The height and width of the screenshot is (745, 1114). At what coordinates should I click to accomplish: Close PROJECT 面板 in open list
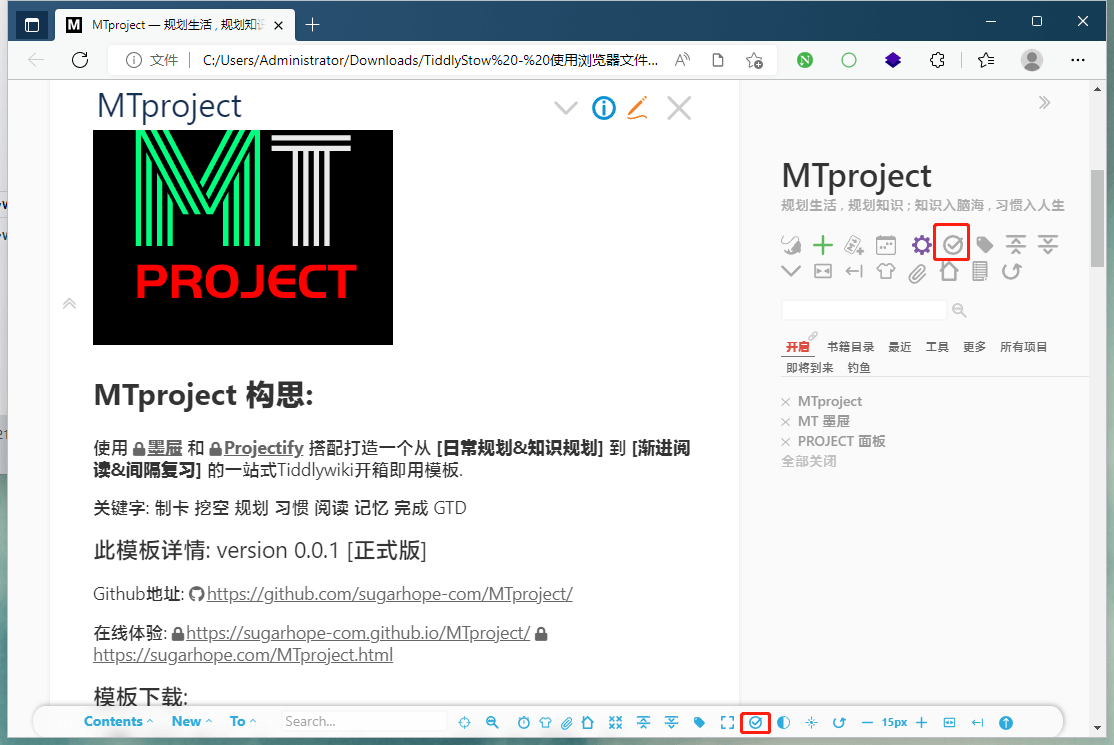point(786,442)
